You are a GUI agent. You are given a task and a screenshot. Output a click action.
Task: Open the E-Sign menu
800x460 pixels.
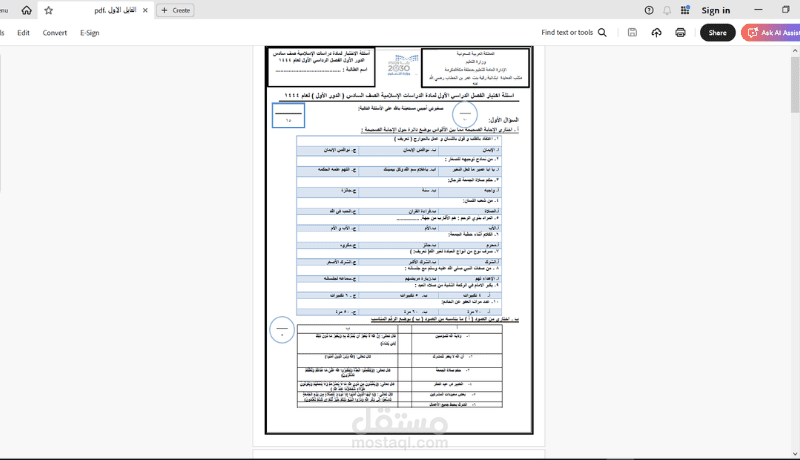point(89,33)
